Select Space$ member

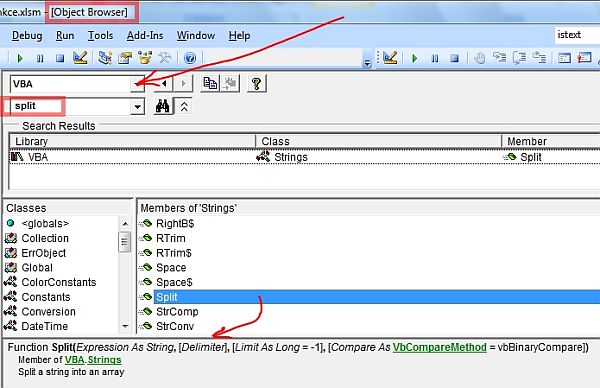click(174, 282)
